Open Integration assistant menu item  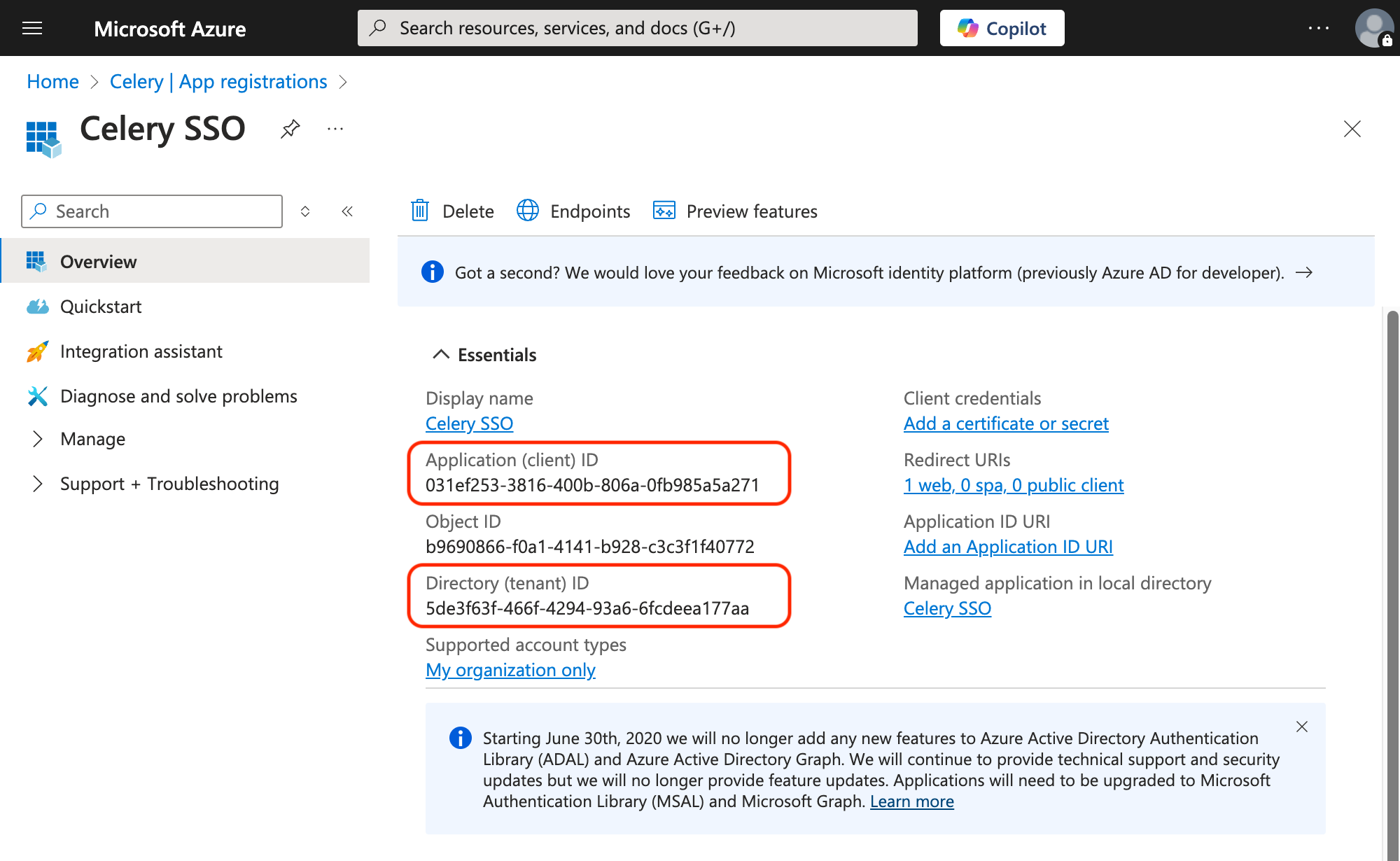pyautogui.click(x=141, y=351)
